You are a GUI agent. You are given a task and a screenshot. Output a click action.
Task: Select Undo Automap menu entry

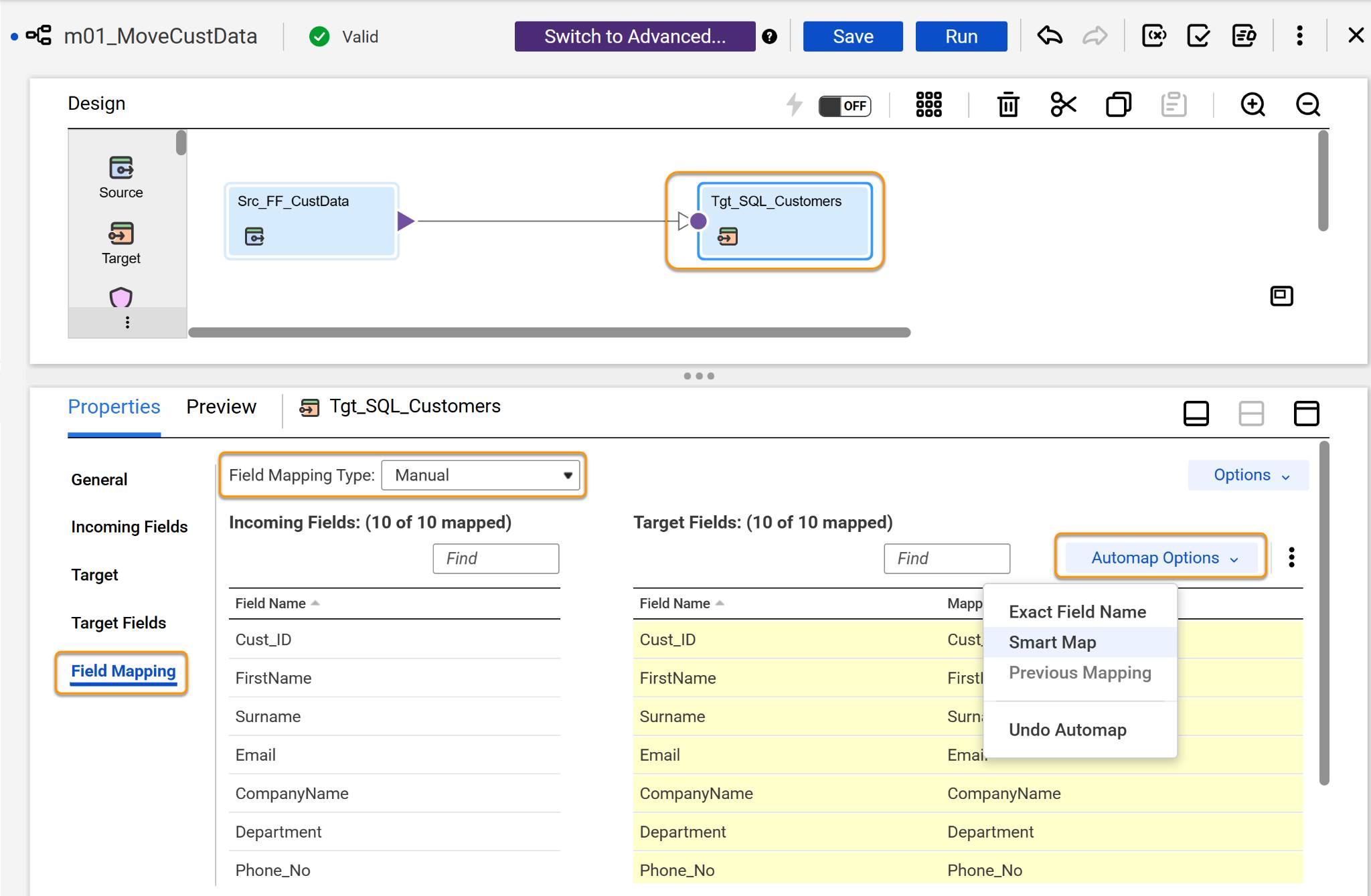coord(1068,729)
